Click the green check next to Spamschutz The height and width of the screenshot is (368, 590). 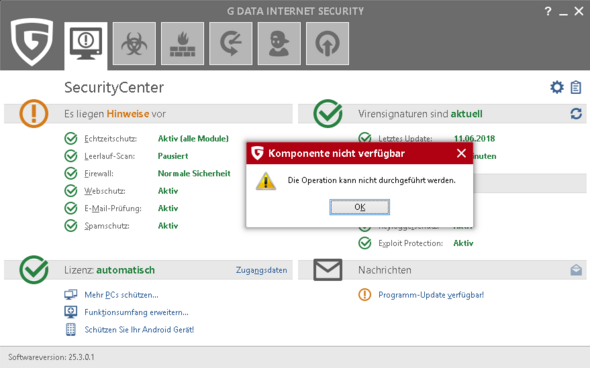(71, 226)
